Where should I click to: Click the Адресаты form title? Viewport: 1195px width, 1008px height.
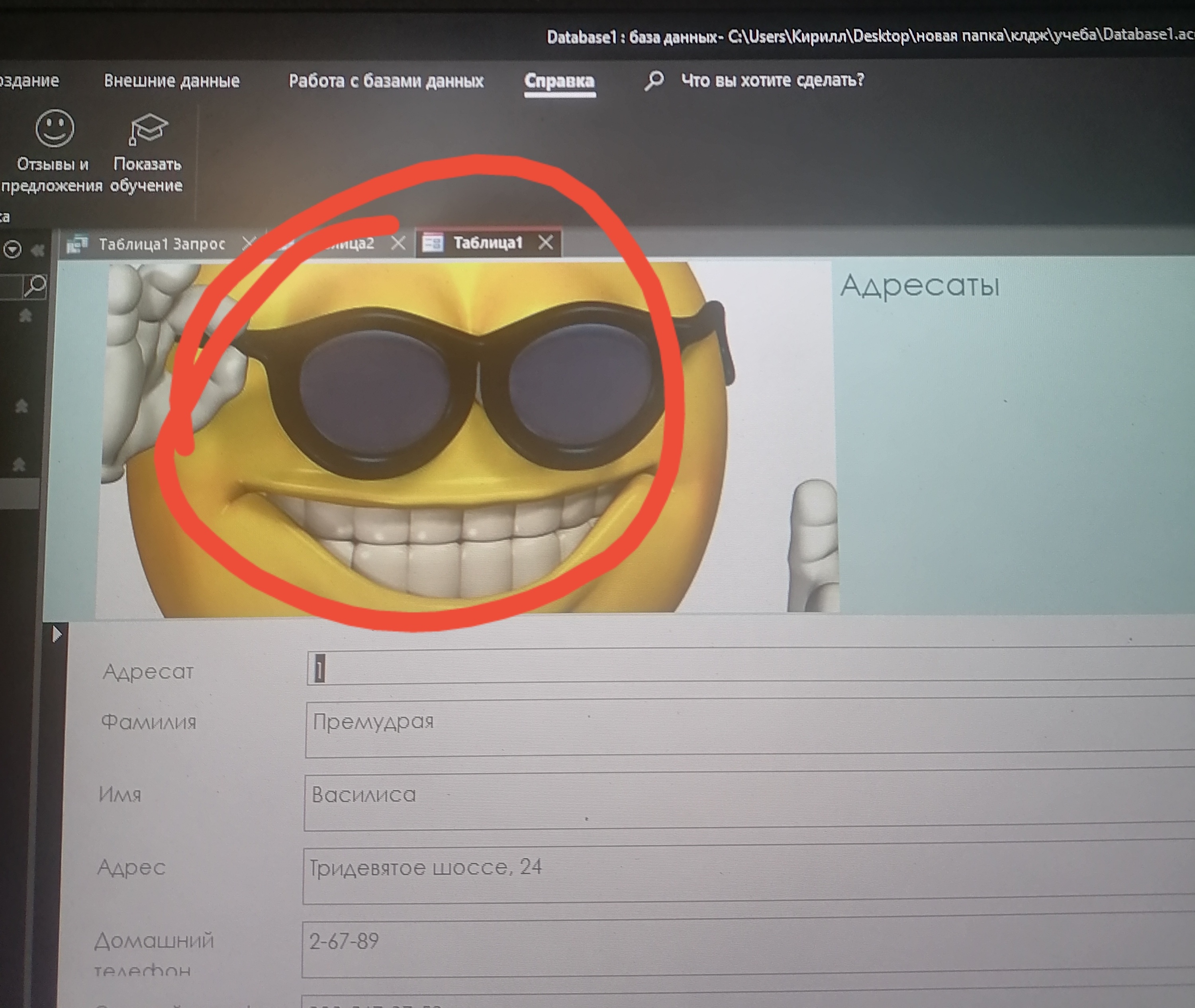point(920,285)
